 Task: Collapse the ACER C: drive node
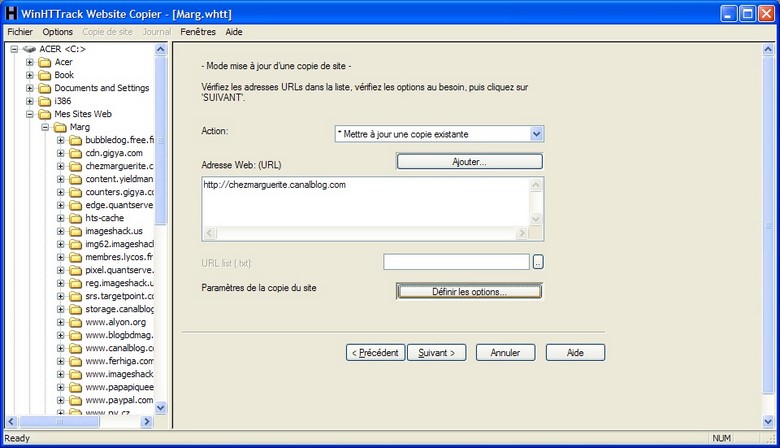[14, 49]
